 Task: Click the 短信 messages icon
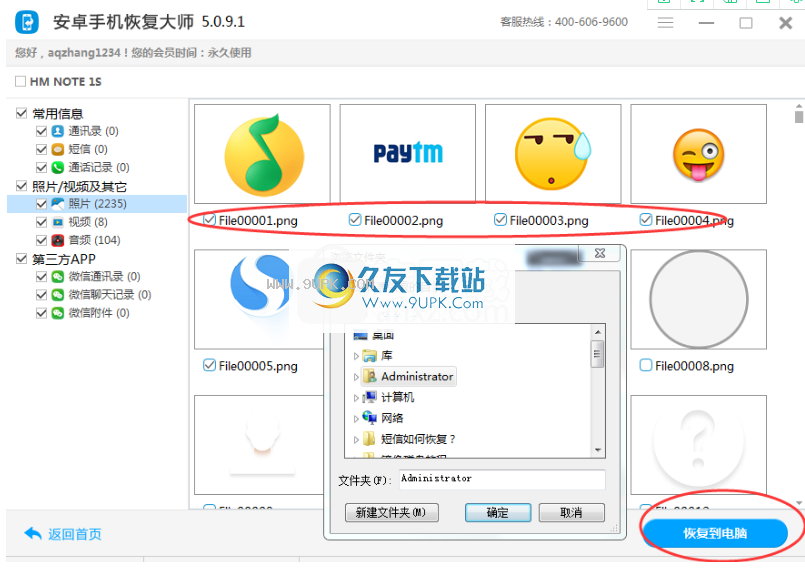click(58, 149)
